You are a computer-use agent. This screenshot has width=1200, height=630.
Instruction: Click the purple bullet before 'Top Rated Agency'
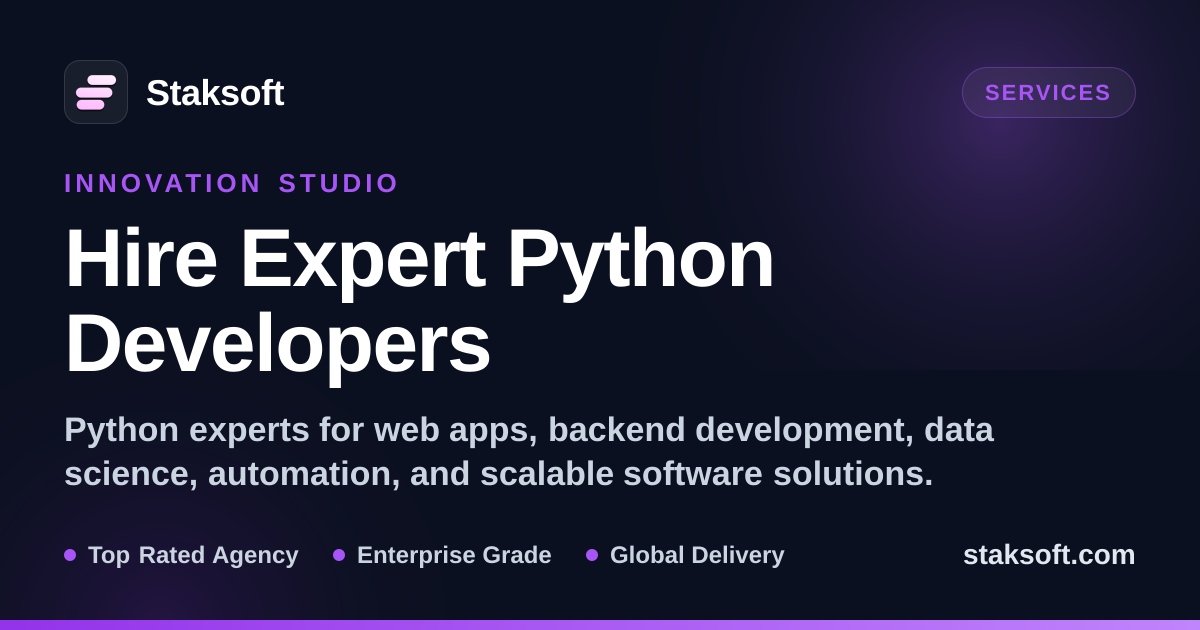click(x=70, y=555)
